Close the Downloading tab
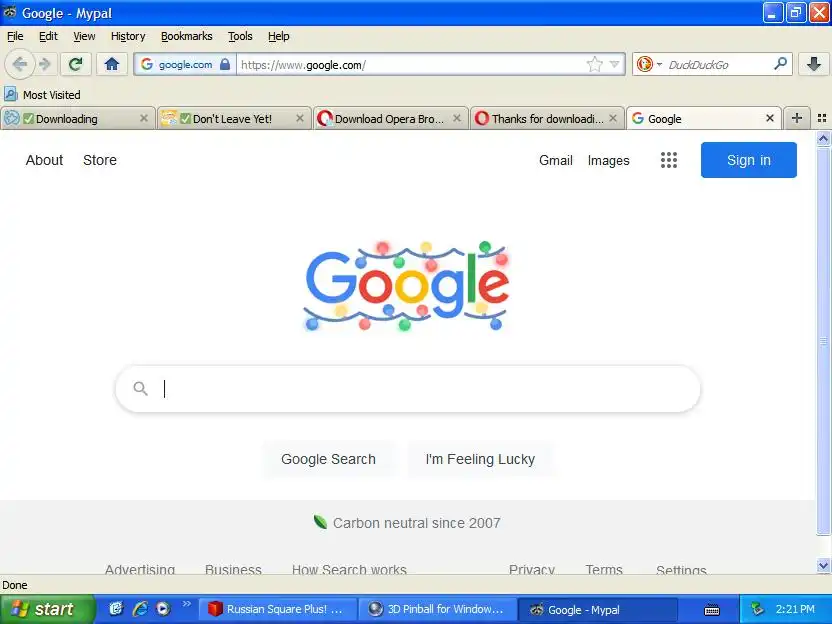Image resolution: width=832 pixels, height=624 pixels. (144, 118)
